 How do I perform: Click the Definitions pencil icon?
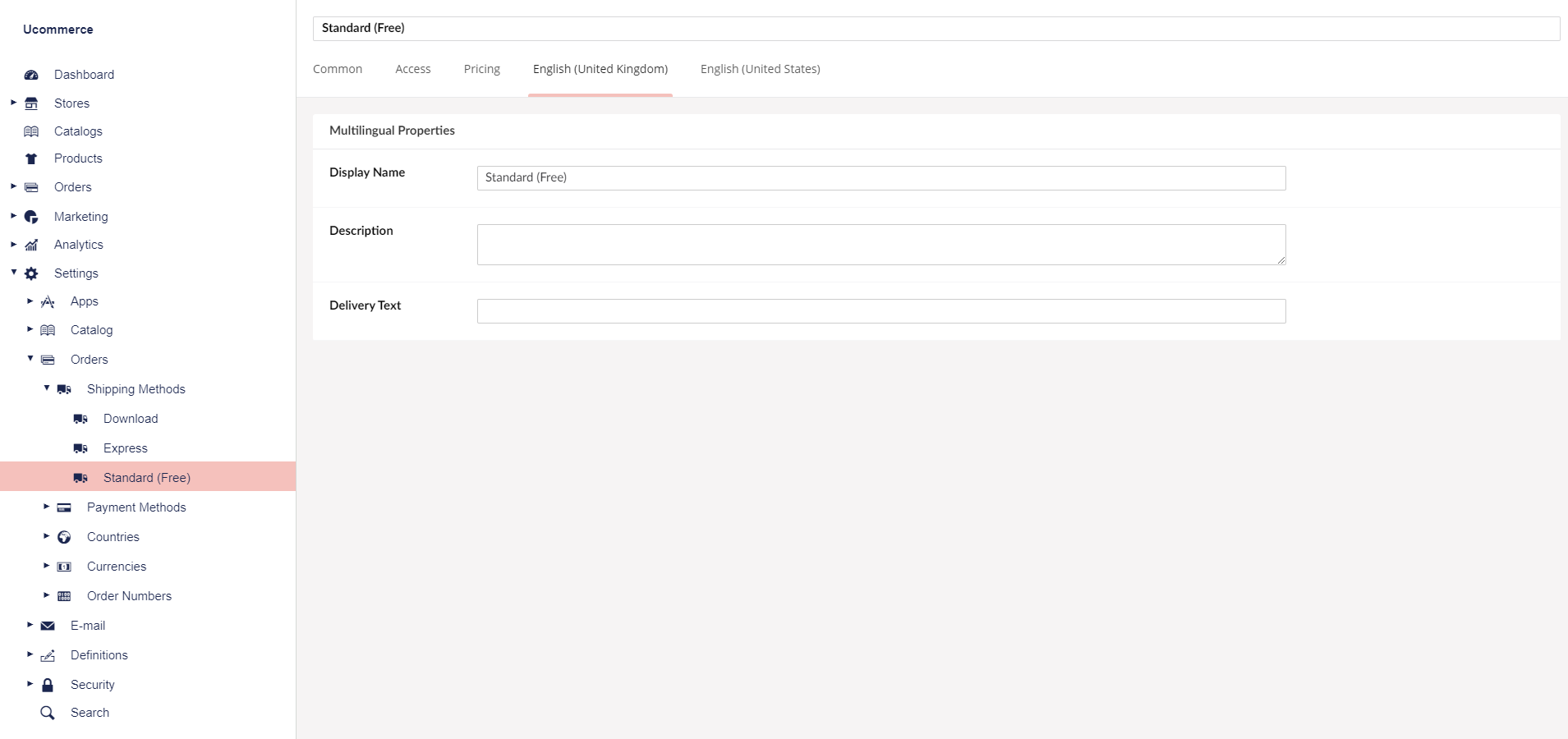tap(48, 655)
